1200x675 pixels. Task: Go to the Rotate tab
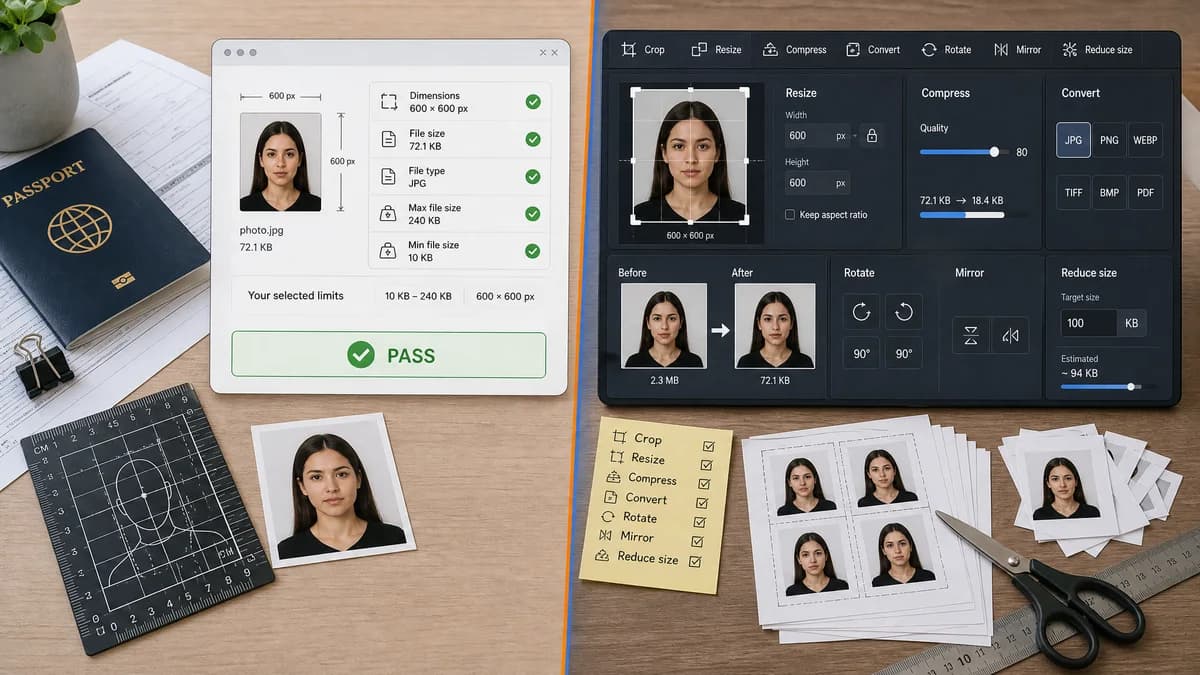pos(946,49)
